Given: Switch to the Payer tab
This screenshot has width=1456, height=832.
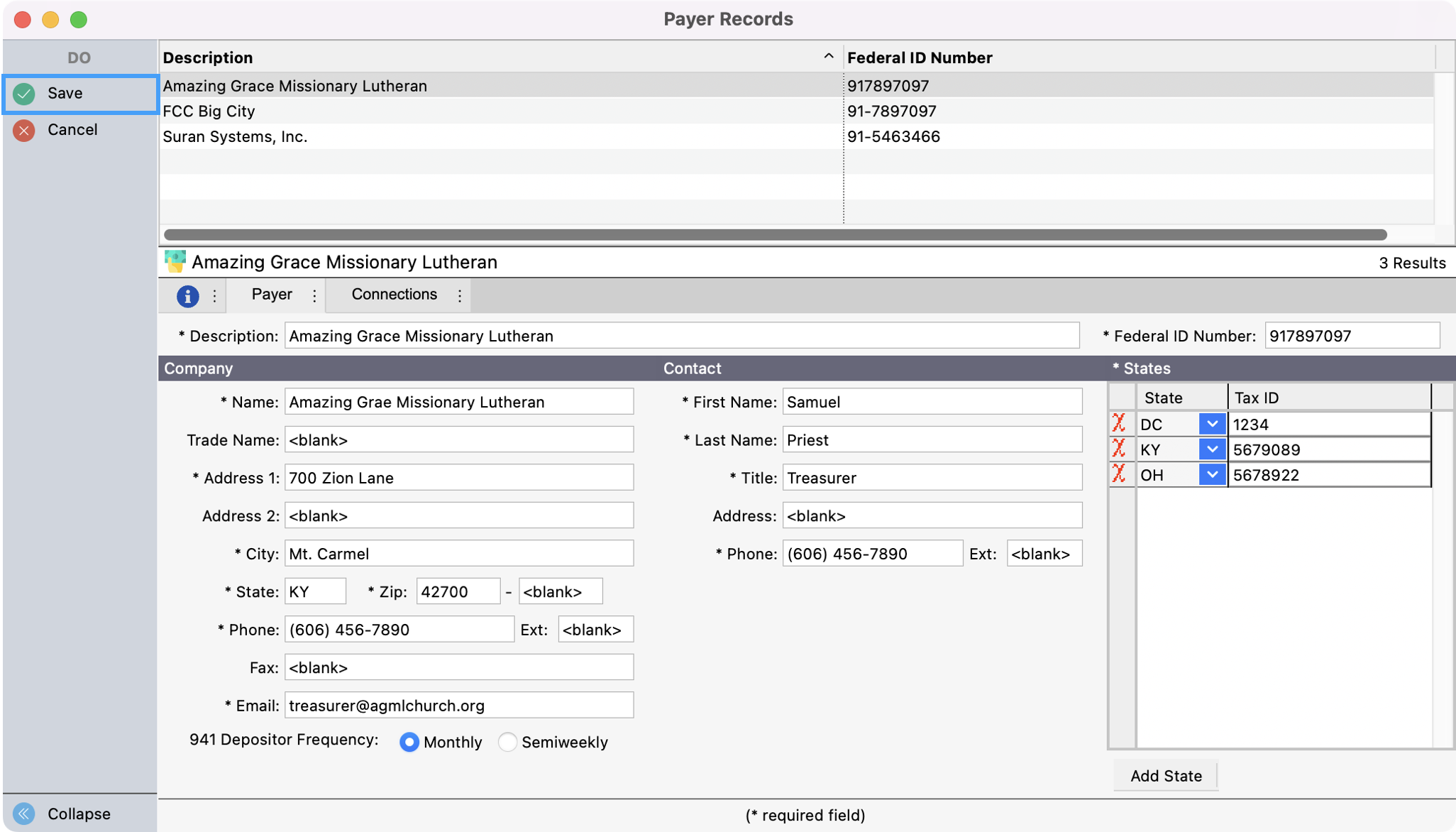Looking at the screenshot, I should (272, 295).
